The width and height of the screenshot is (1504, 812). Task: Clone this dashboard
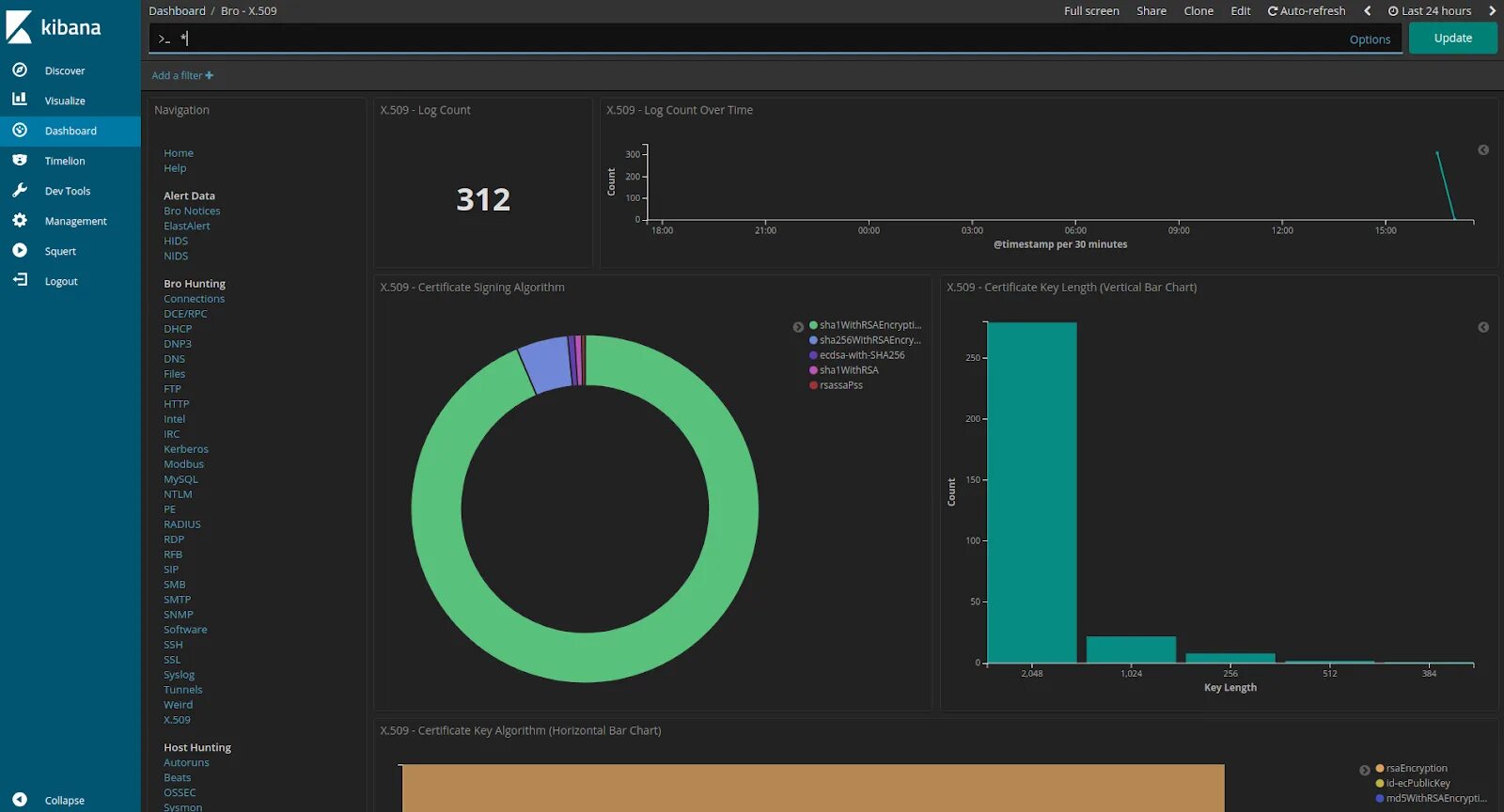point(1198,11)
